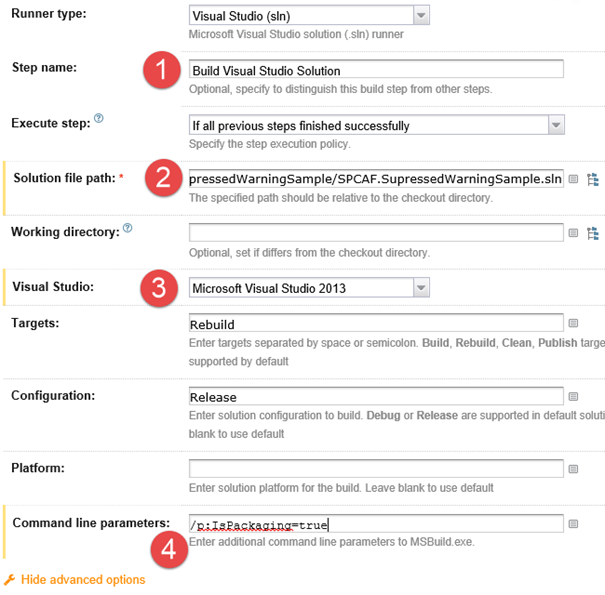Click the Targets field containing Rebuild
This screenshot has height=595, width=605.
point(376,324)
